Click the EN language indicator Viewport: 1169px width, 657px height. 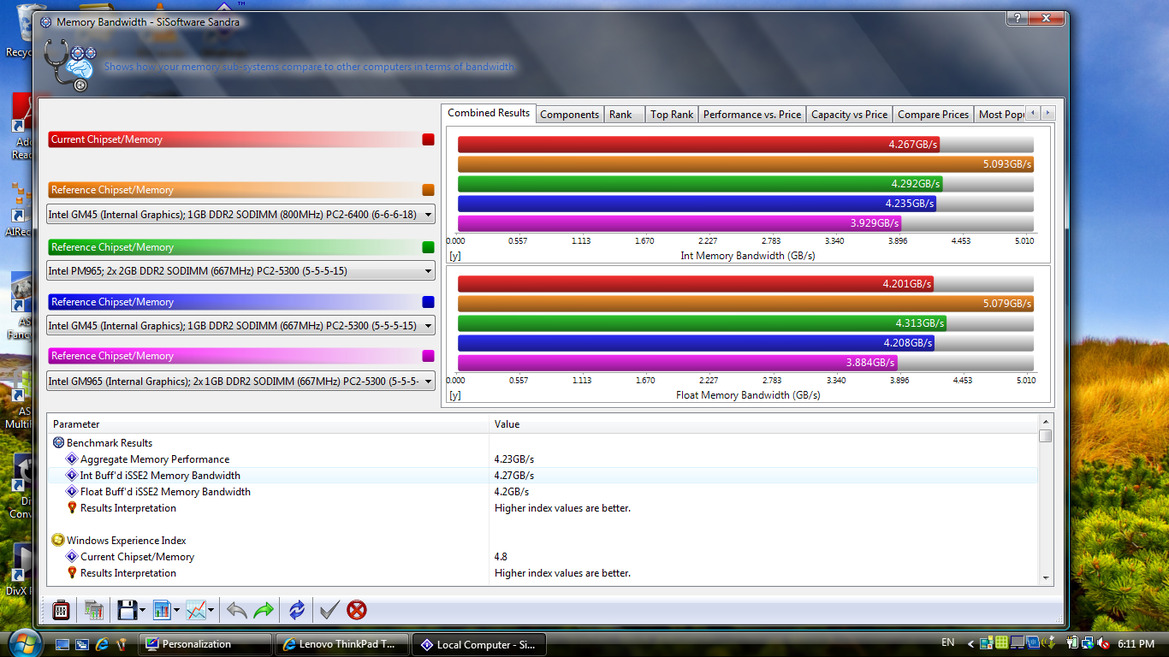point(948,642)
